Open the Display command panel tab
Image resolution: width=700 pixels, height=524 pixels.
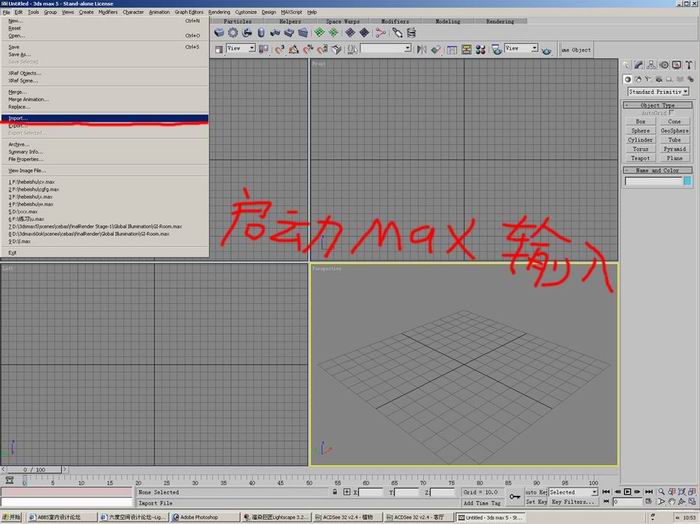pyautogui.click(x=677, y=65)
